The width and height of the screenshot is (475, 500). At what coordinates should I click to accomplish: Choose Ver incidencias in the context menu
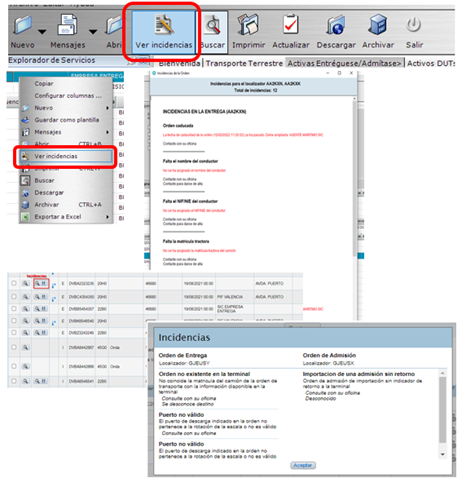pos(66,156)
